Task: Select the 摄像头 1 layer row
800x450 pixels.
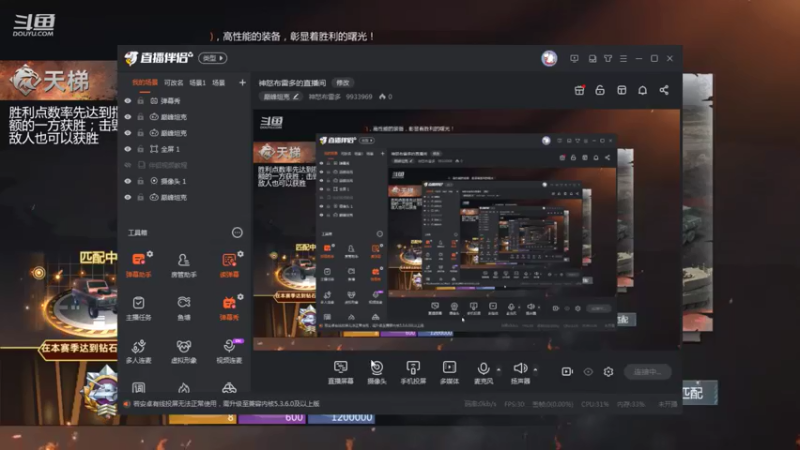Action: tap(184, 181)
